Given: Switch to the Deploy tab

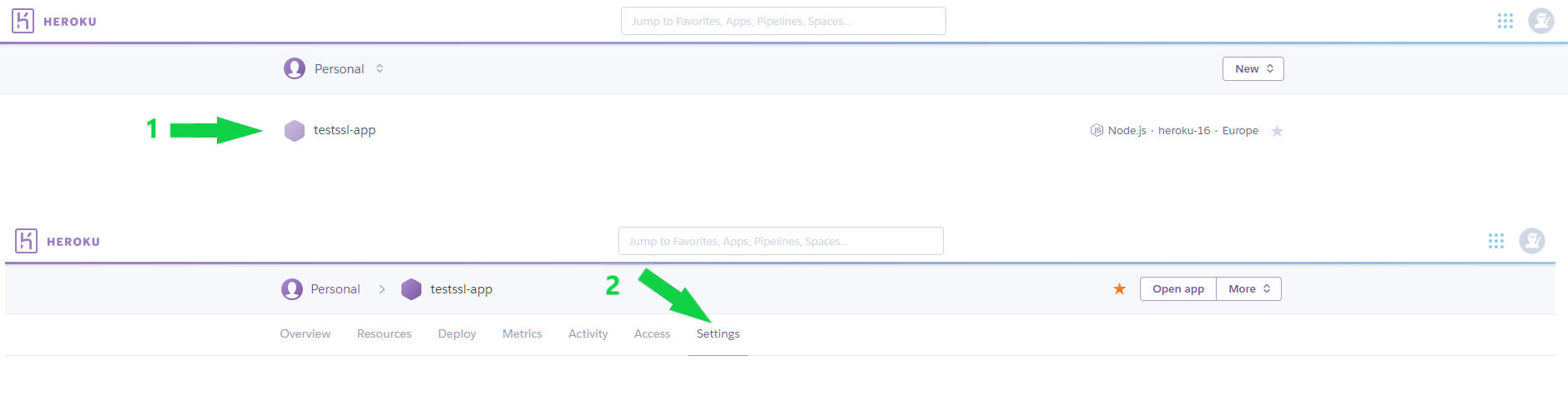Looking at the screenshot, I should [456, 333].
